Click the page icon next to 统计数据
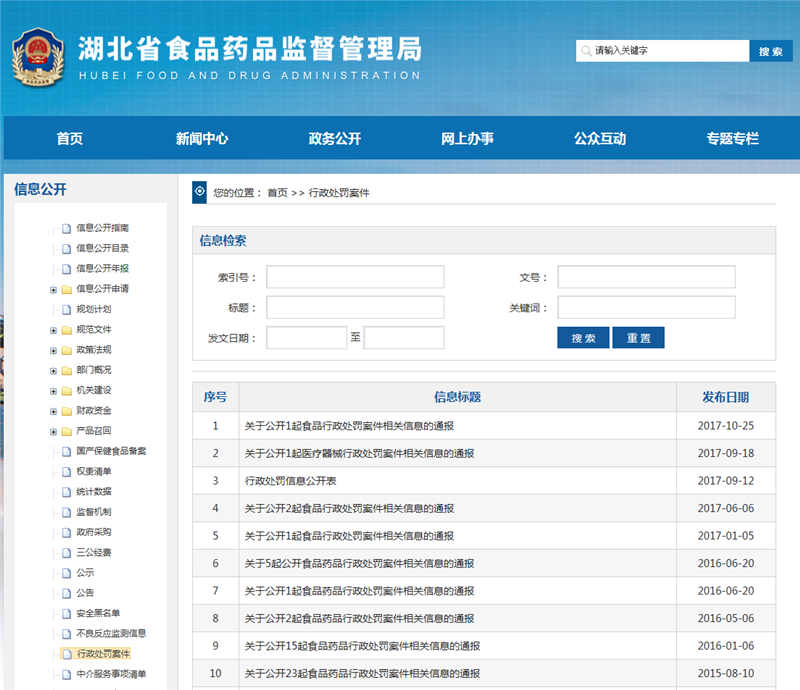The width and height of the screenshot is (800, 690). (66, 492)
